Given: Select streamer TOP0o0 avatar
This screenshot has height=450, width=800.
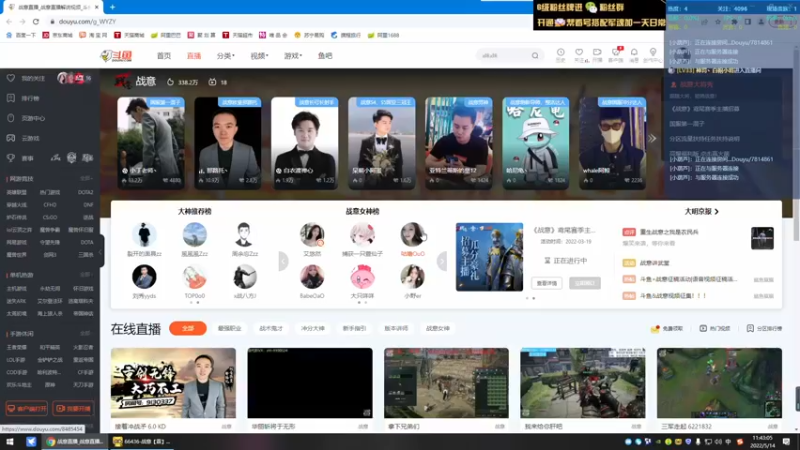Looking at the screenshot, I should [x=194, y=277].
